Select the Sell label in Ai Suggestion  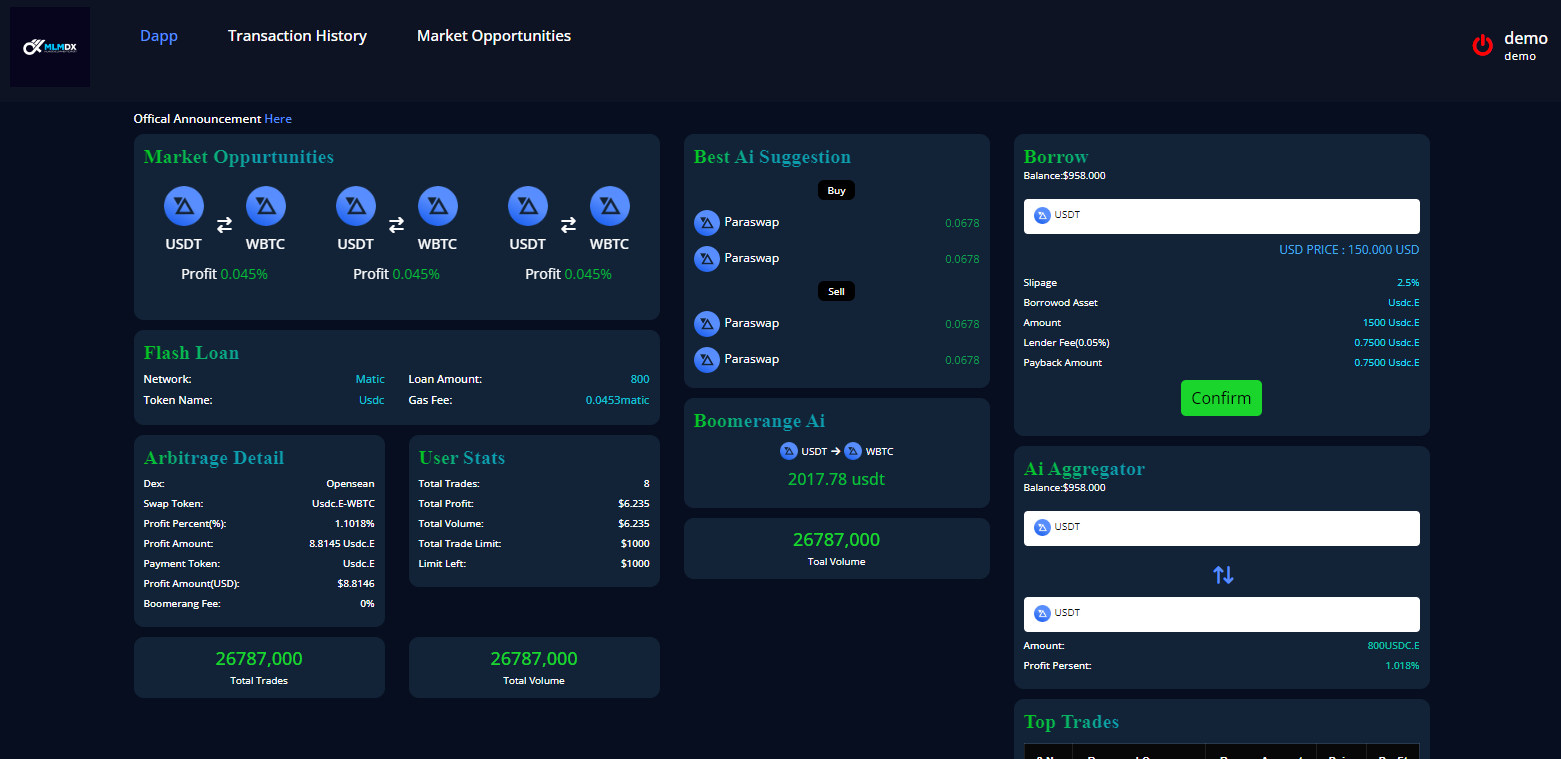point(836,292)
